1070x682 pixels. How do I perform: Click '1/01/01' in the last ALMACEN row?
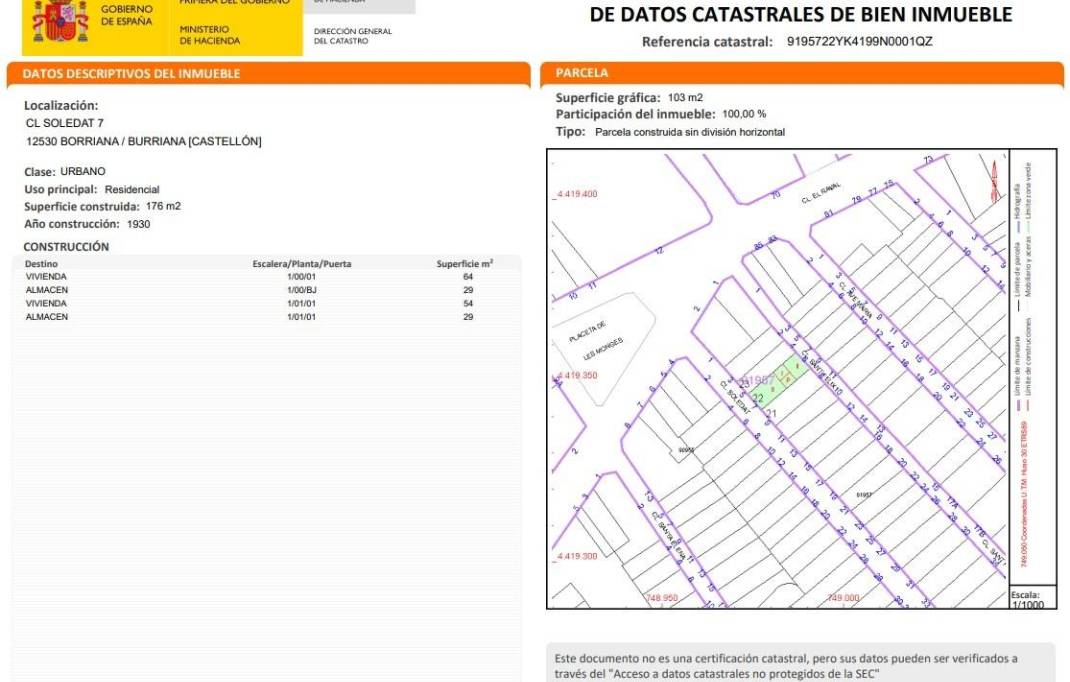[302, 317]
